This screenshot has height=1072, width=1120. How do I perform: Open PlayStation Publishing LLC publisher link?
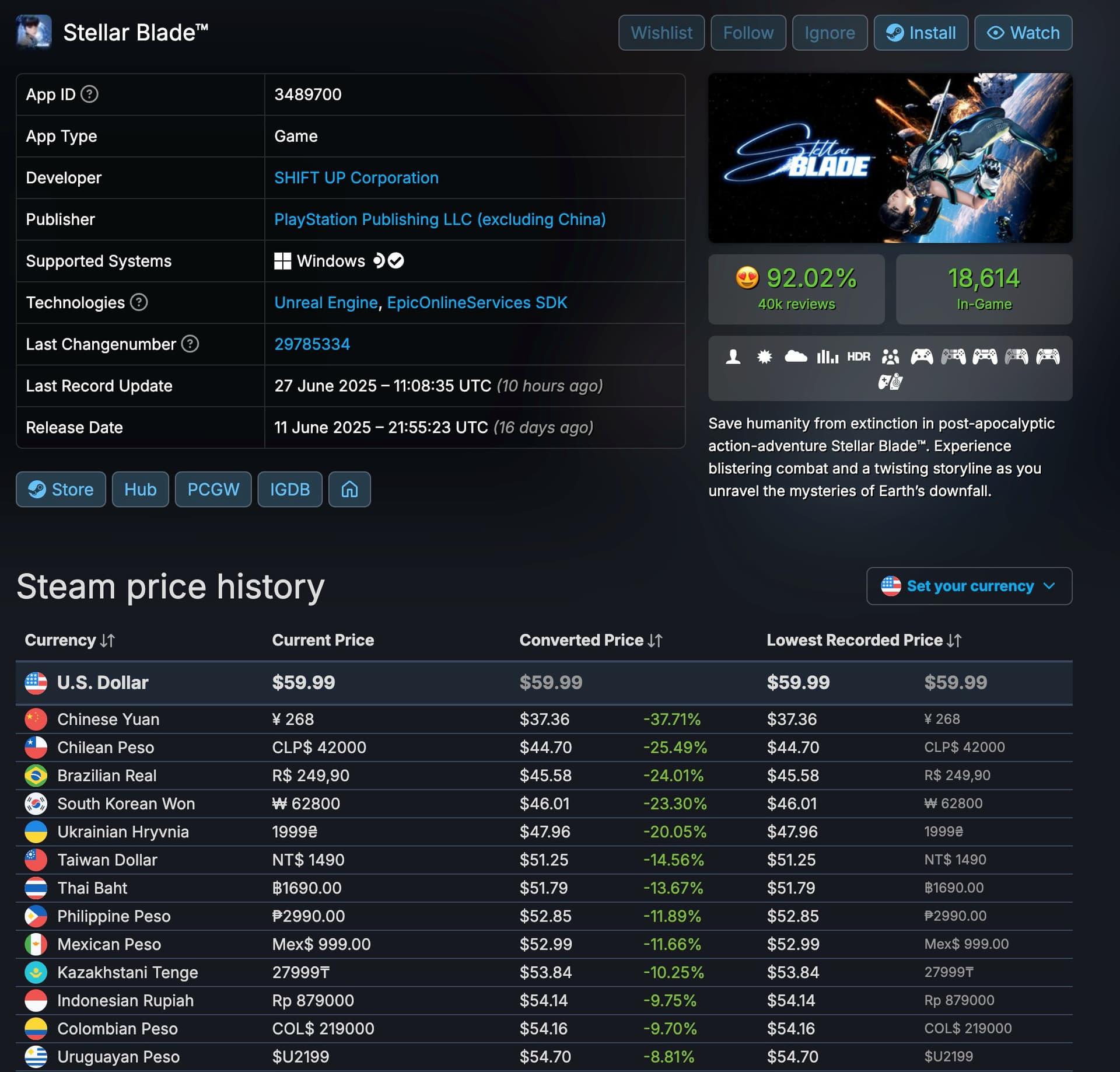440,219
